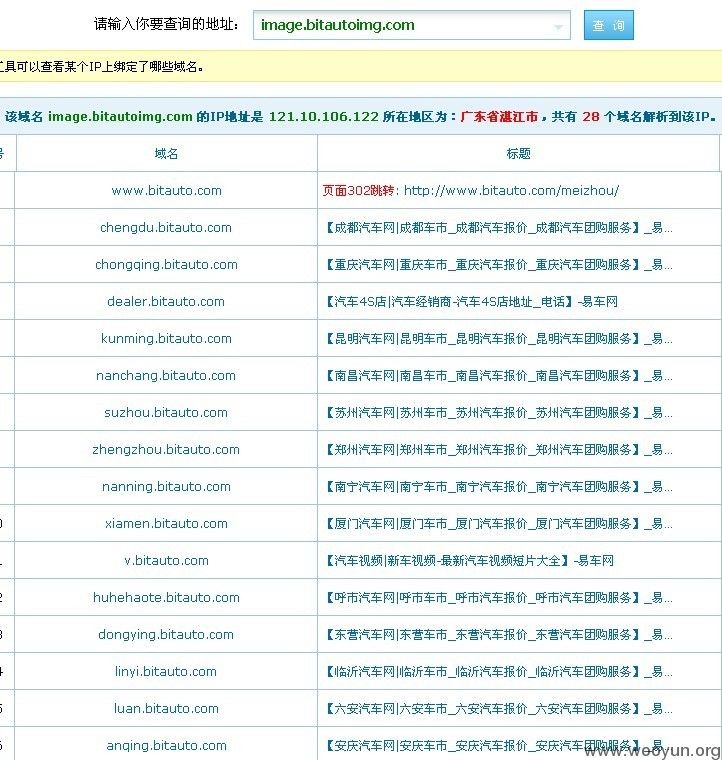Click the 呼市汽车网 title link
Screen dimensions: 722x760
[x=499, y=598]
